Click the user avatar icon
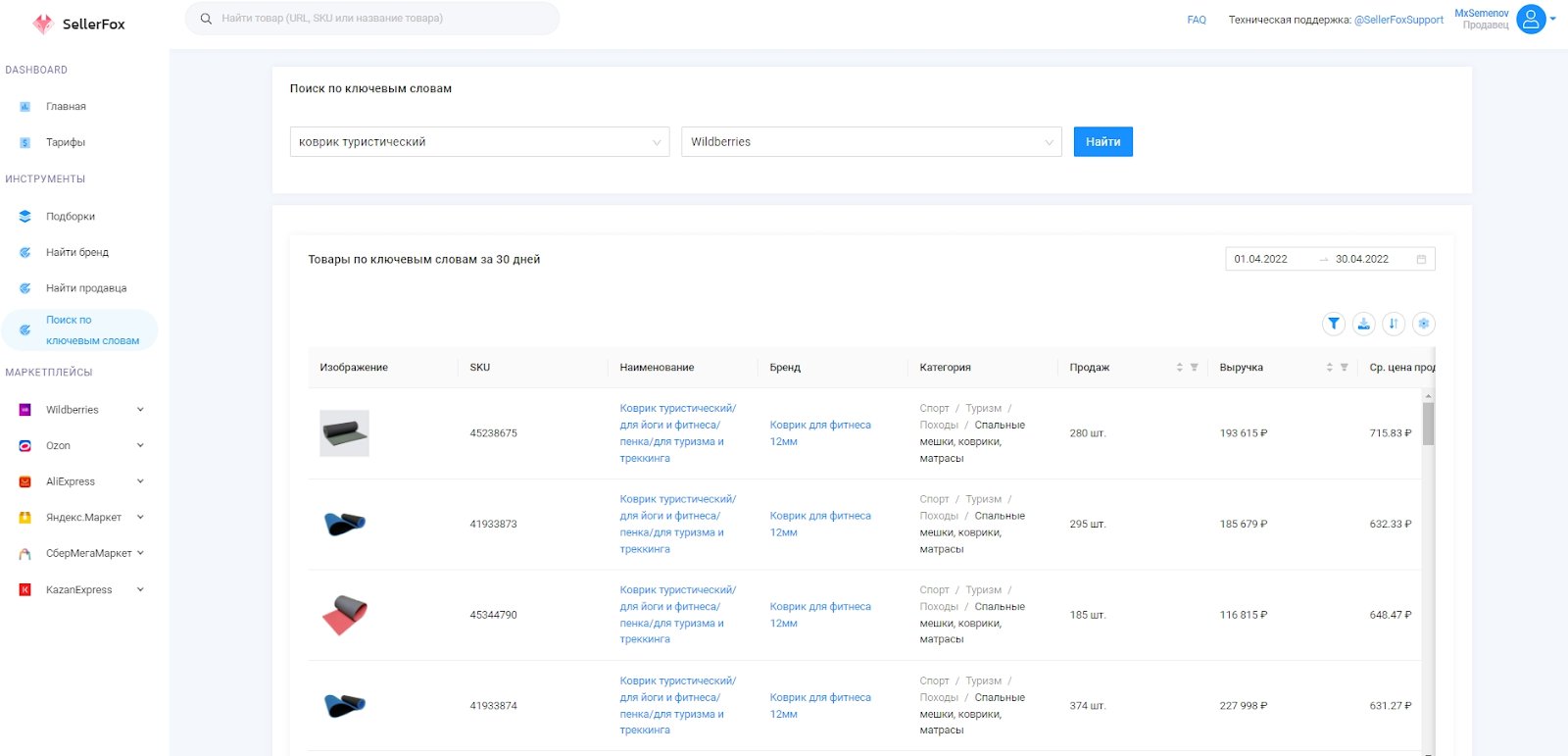 coord(1531,19)
